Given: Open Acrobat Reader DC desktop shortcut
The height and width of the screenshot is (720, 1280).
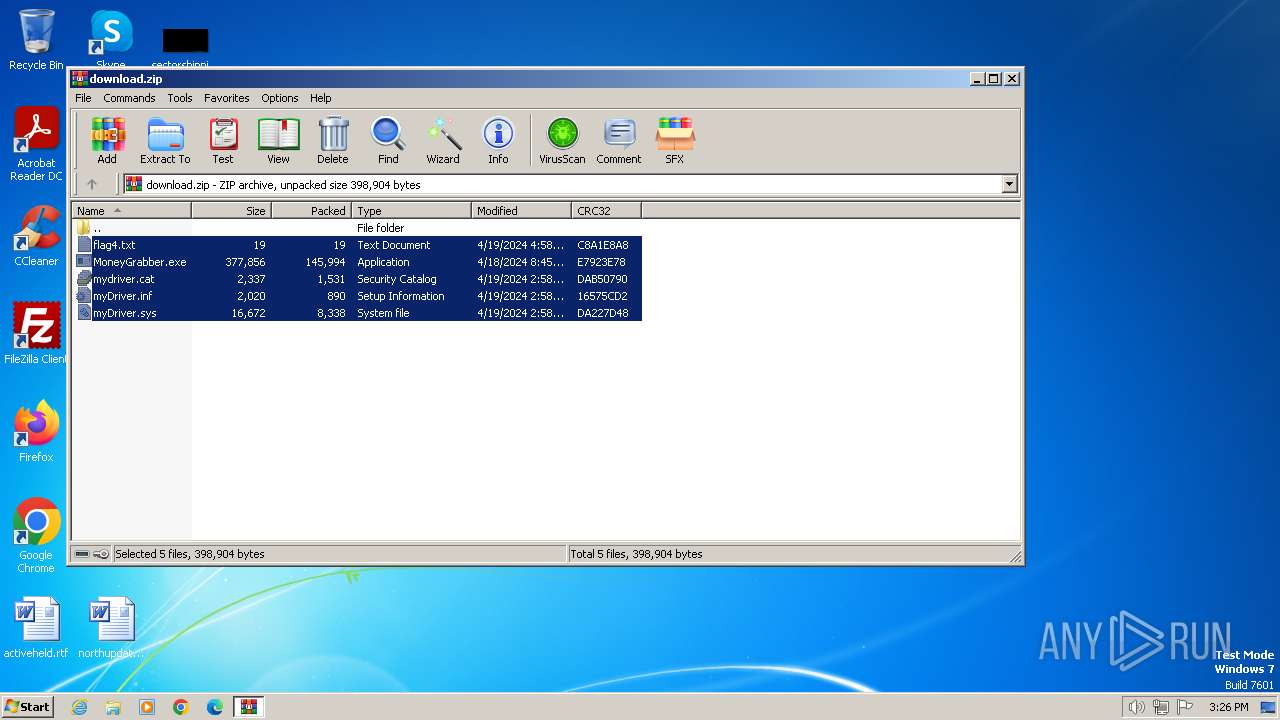Looking at the screenshot, I should point(36,145).
